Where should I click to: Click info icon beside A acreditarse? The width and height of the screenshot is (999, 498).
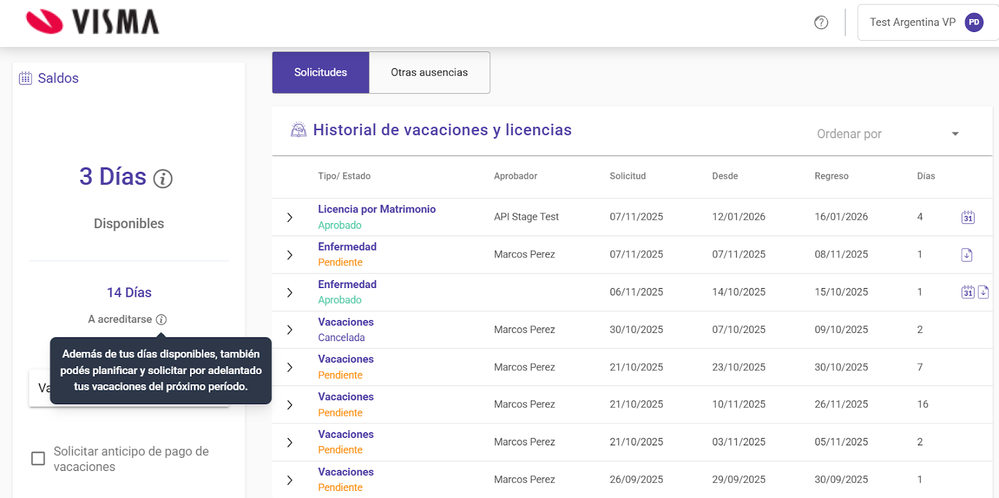(161, 320)
